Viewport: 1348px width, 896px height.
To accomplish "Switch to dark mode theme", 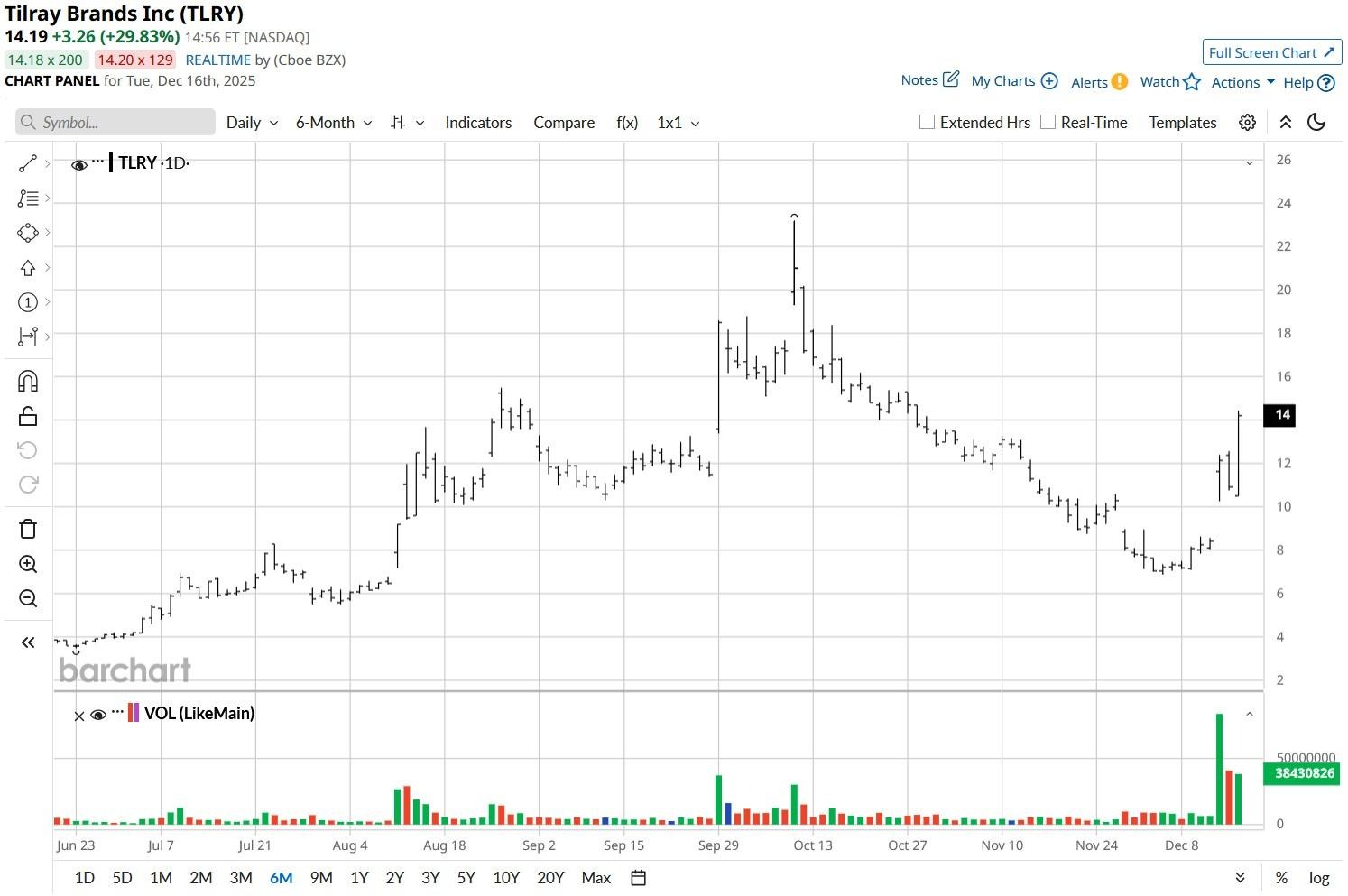I will tap(1316, 123).
